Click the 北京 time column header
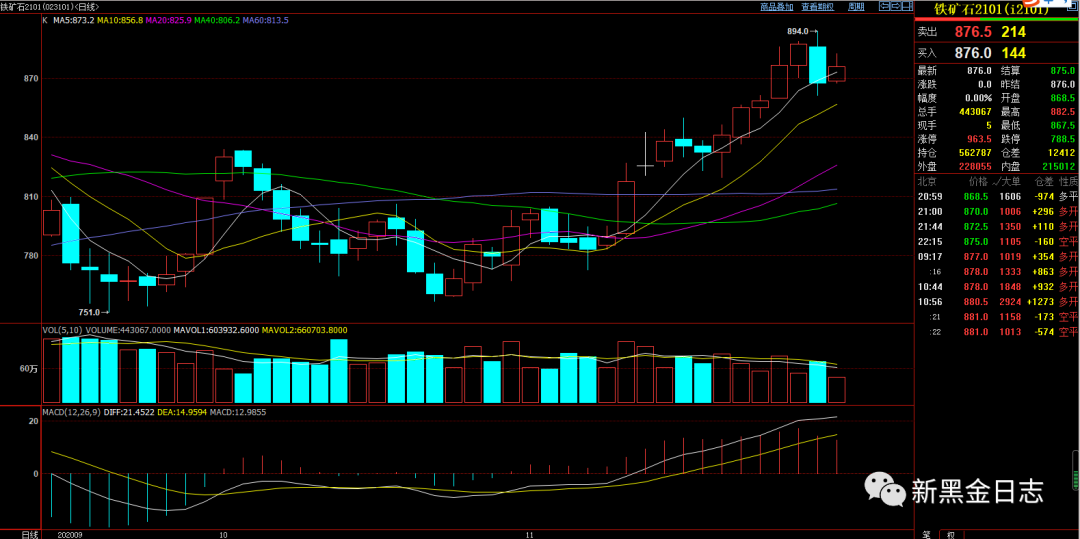The image size is (1080, 539). tap(926, 182)
